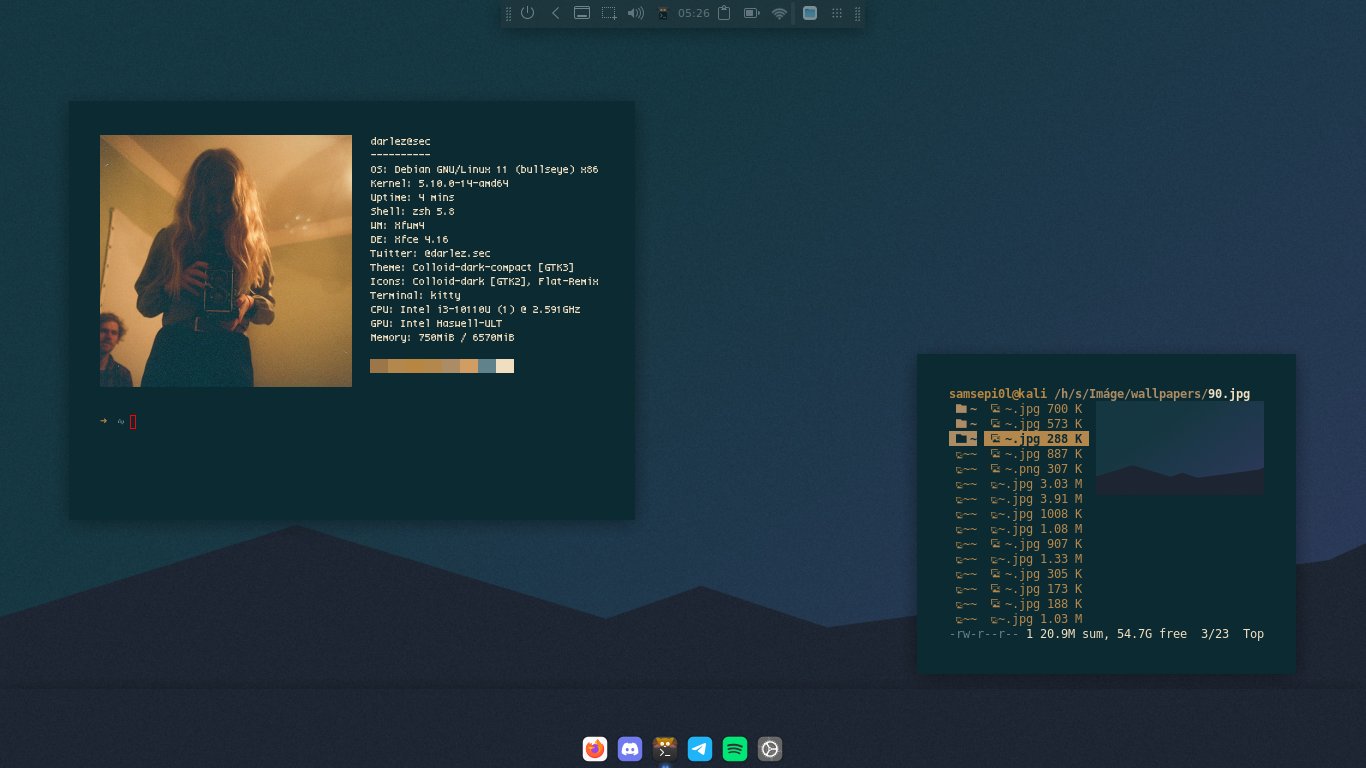
Task: Click the 90.jpg preview thumbnail
Action: [1179, 447]
